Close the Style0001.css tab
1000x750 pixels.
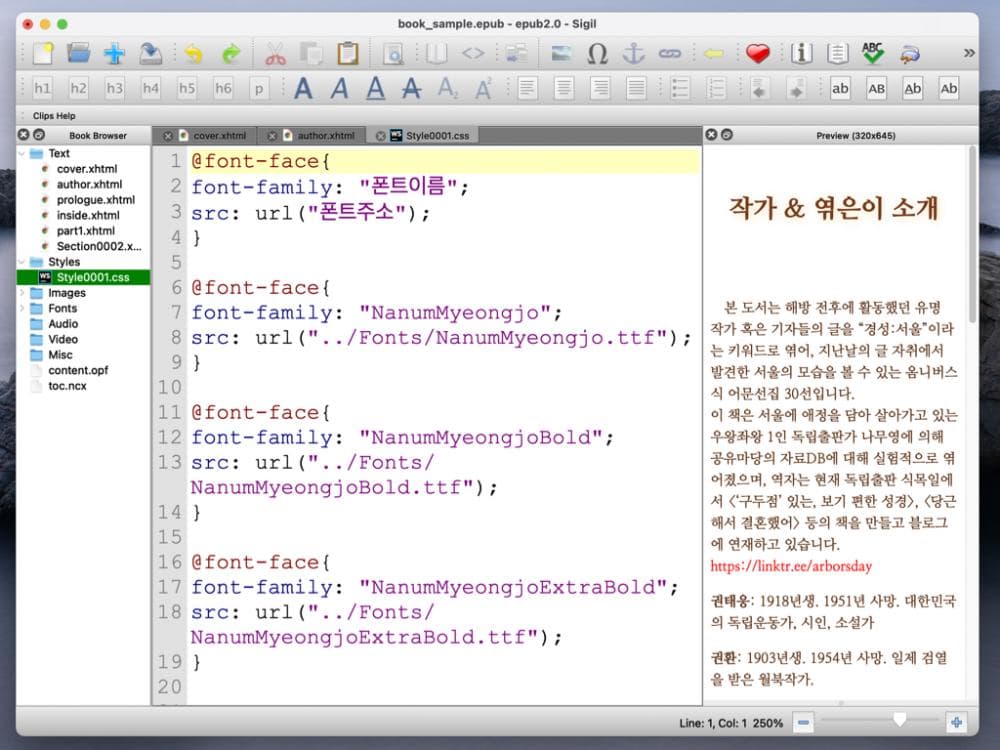pos(380,136)
